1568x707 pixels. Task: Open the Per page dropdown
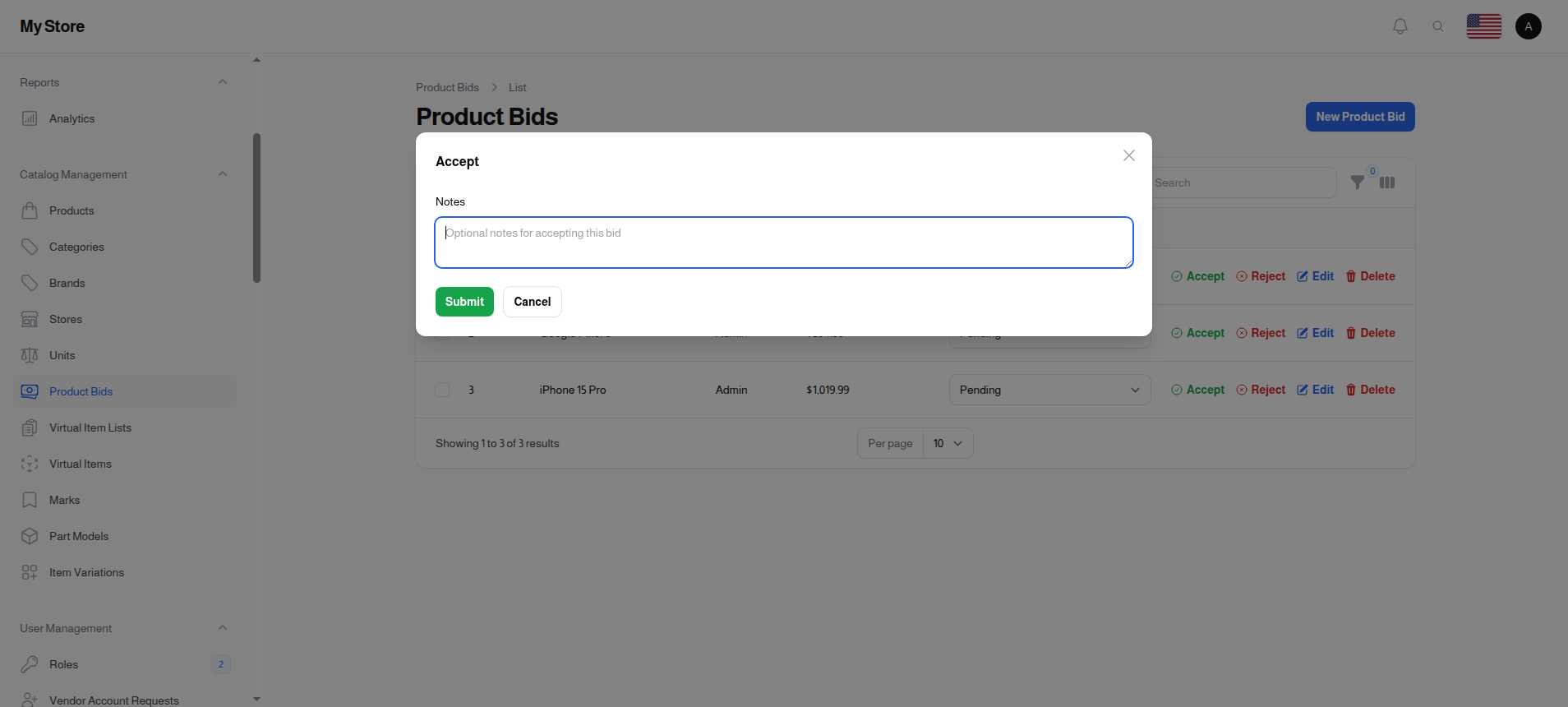(948, 443)
